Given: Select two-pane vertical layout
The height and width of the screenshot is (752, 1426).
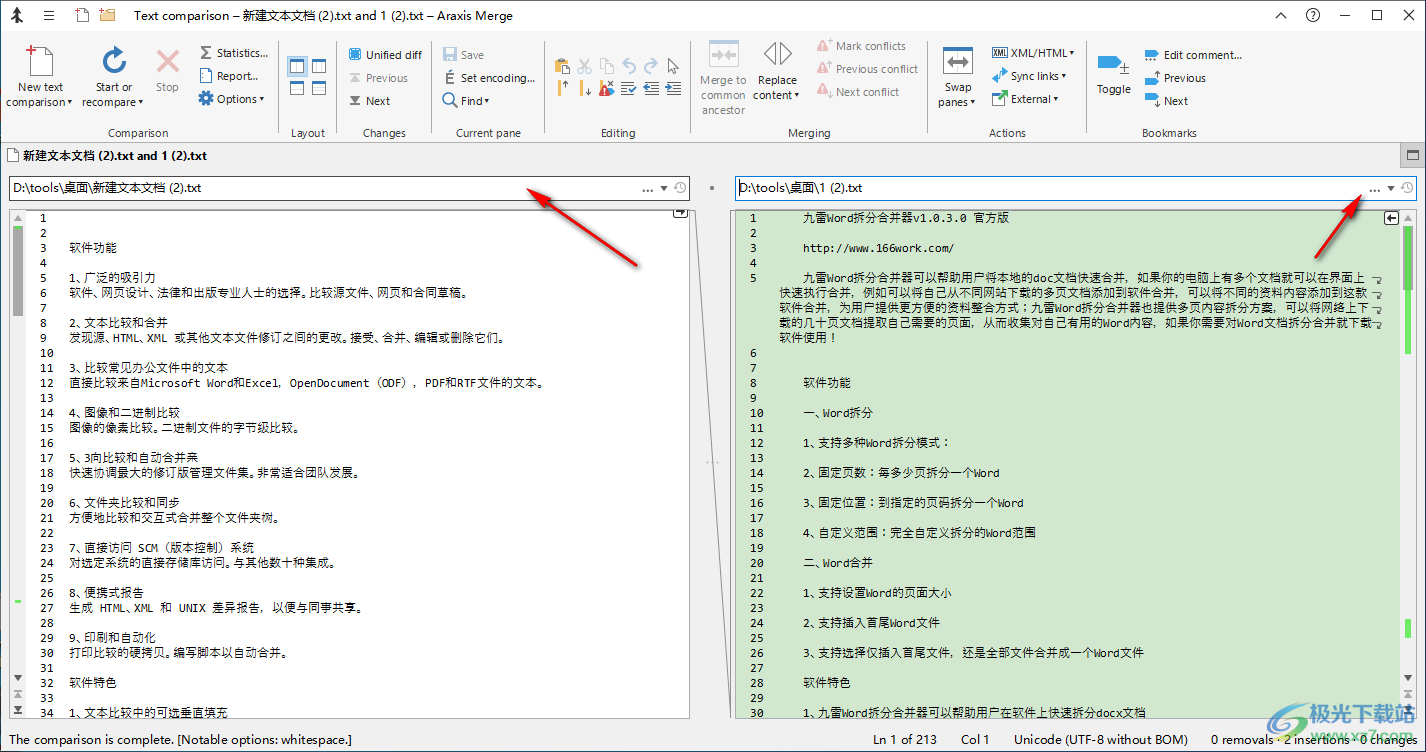Looking at the screenshot, I should click(298, 66).
